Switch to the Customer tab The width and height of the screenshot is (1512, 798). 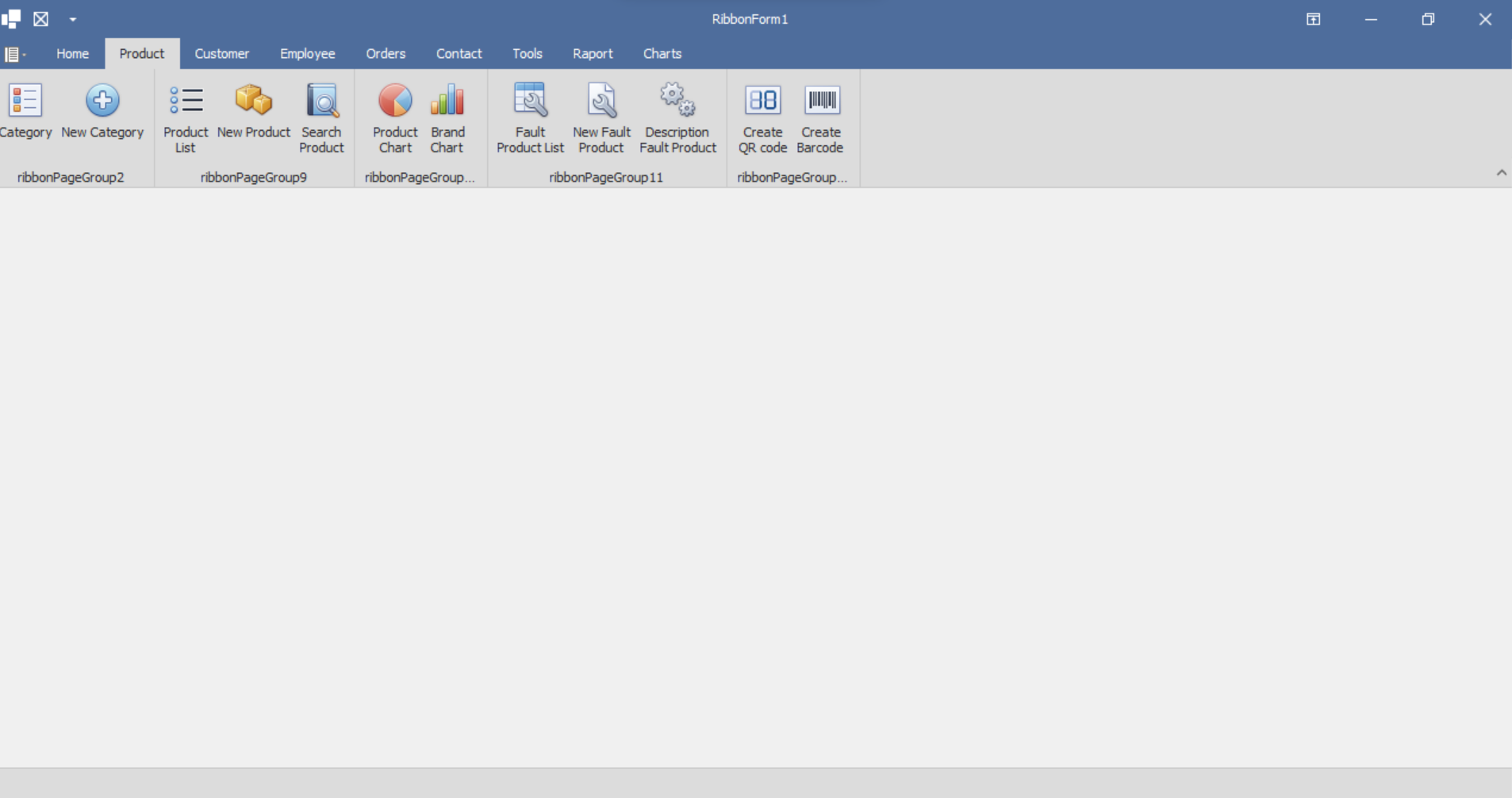click(222, 54)
